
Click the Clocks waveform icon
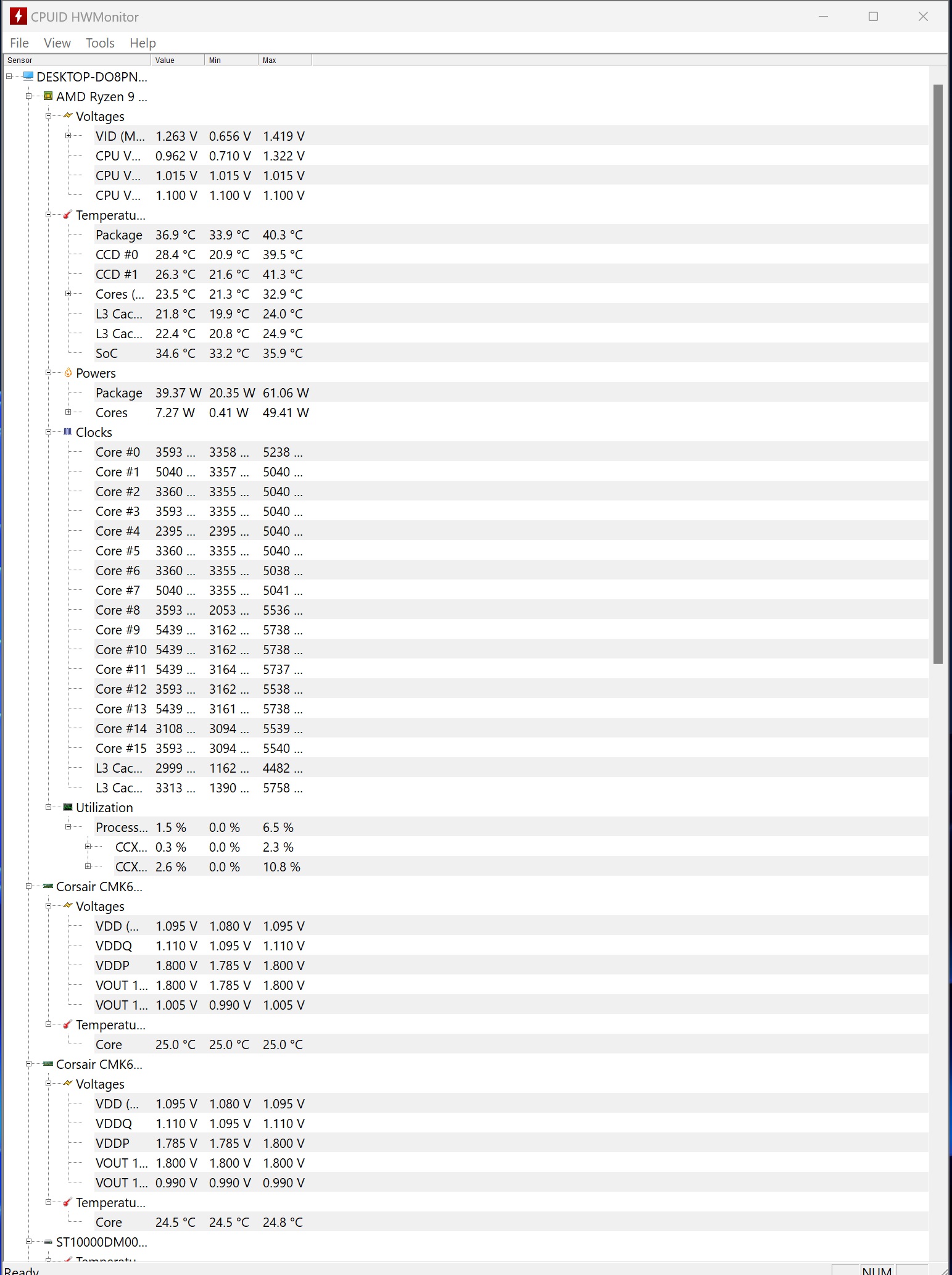[68, 432]
